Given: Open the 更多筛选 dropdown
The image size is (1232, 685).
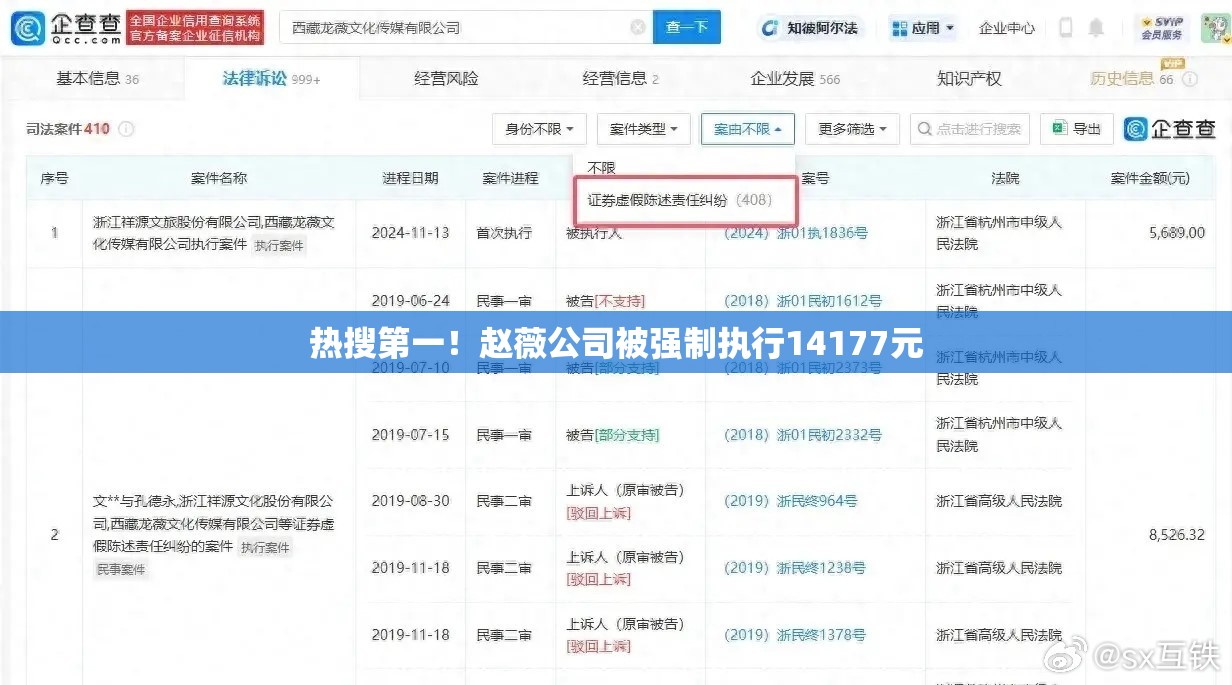Looking at the screenshot, I should tap(852, 129).
